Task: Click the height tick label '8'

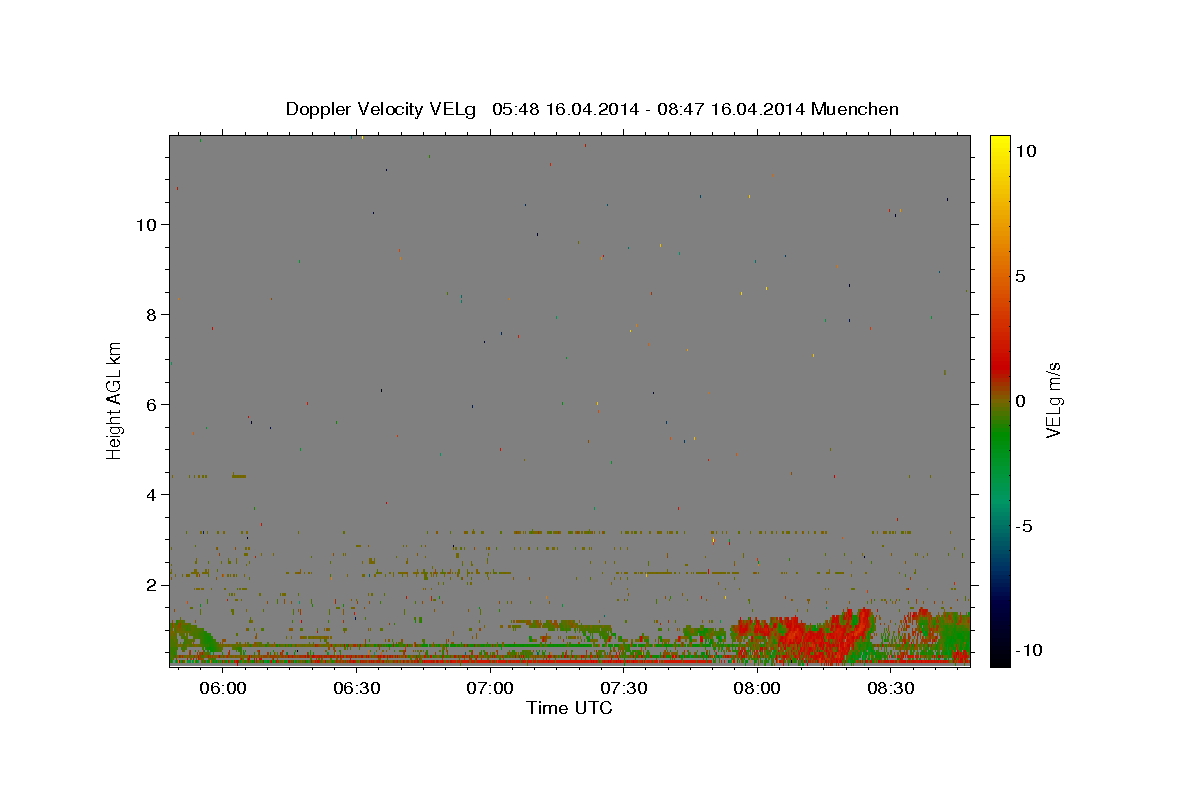Action: coord(152,315)
